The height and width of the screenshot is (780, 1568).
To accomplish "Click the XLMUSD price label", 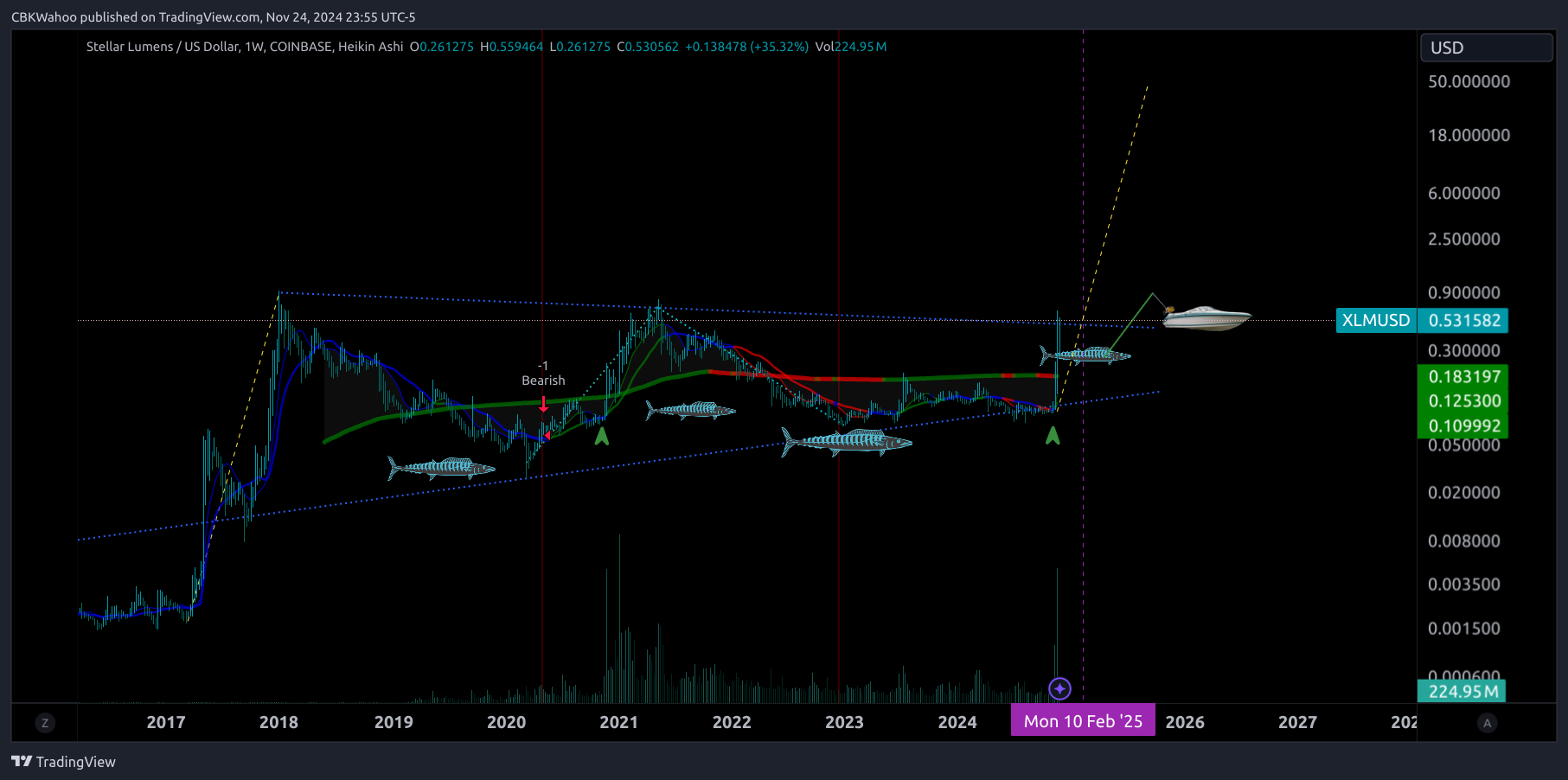I will click(x=1375, y=321).
